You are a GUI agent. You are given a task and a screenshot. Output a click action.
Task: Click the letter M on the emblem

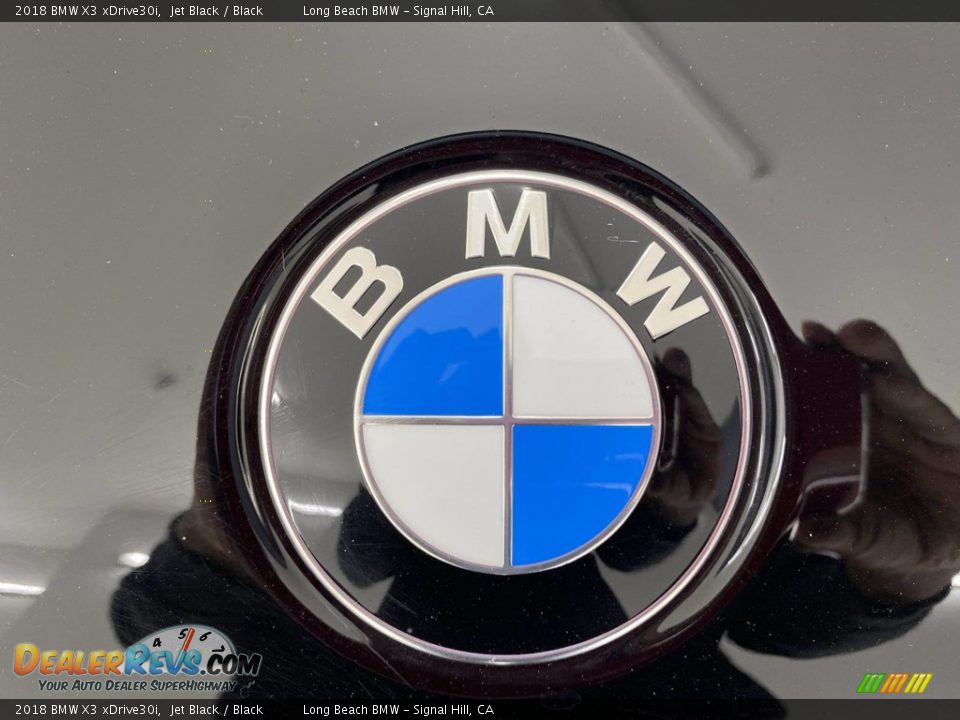[x=508, y=223]
